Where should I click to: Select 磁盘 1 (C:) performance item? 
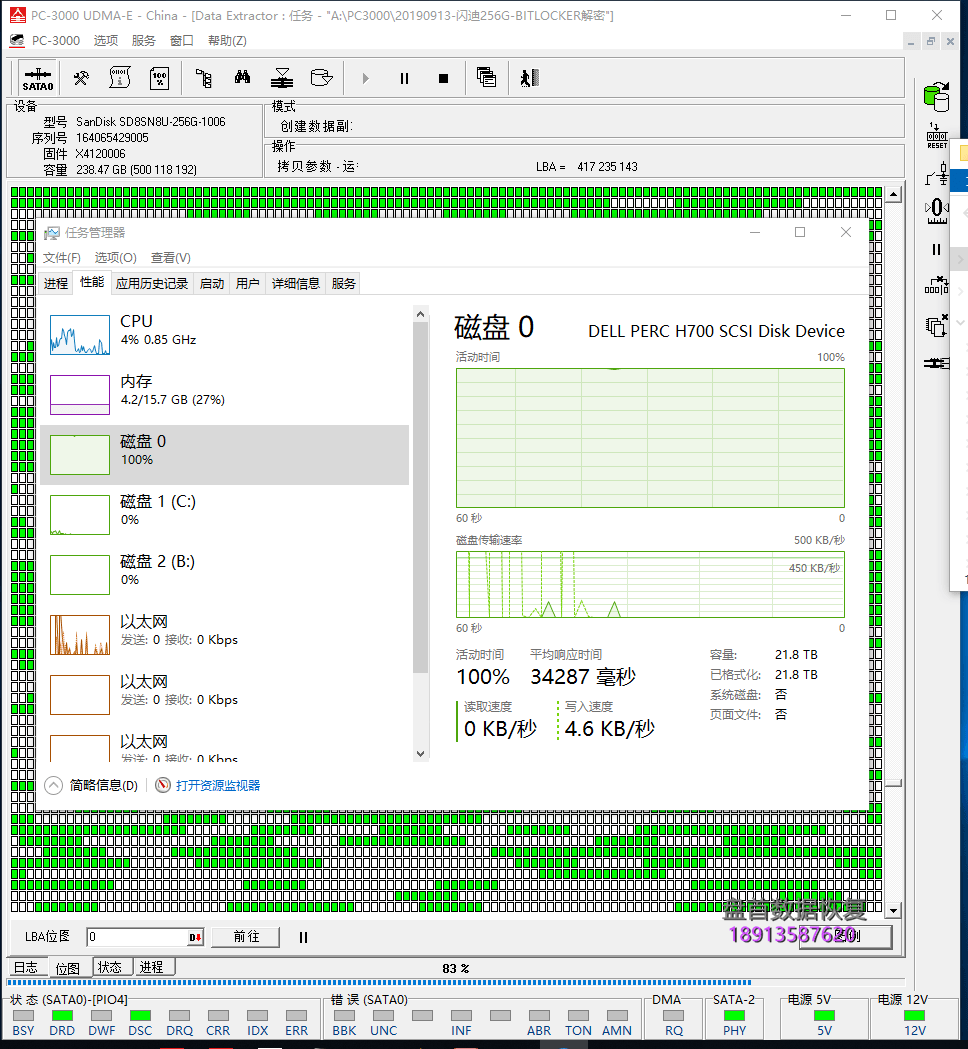(x=225, y=514)
